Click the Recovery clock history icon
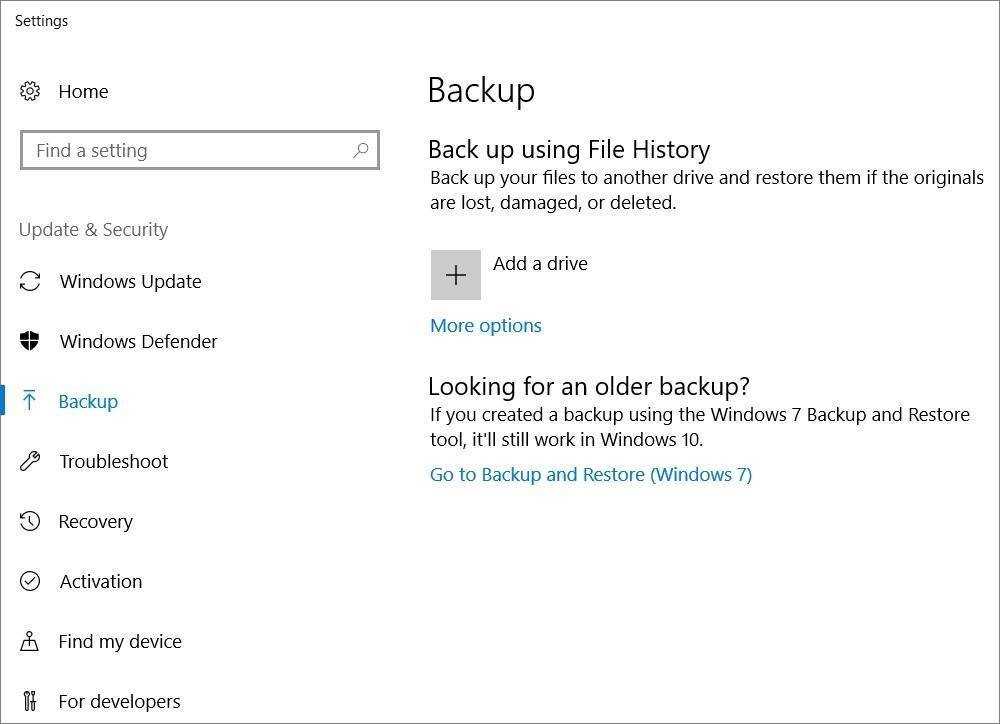 pos(30,522)
